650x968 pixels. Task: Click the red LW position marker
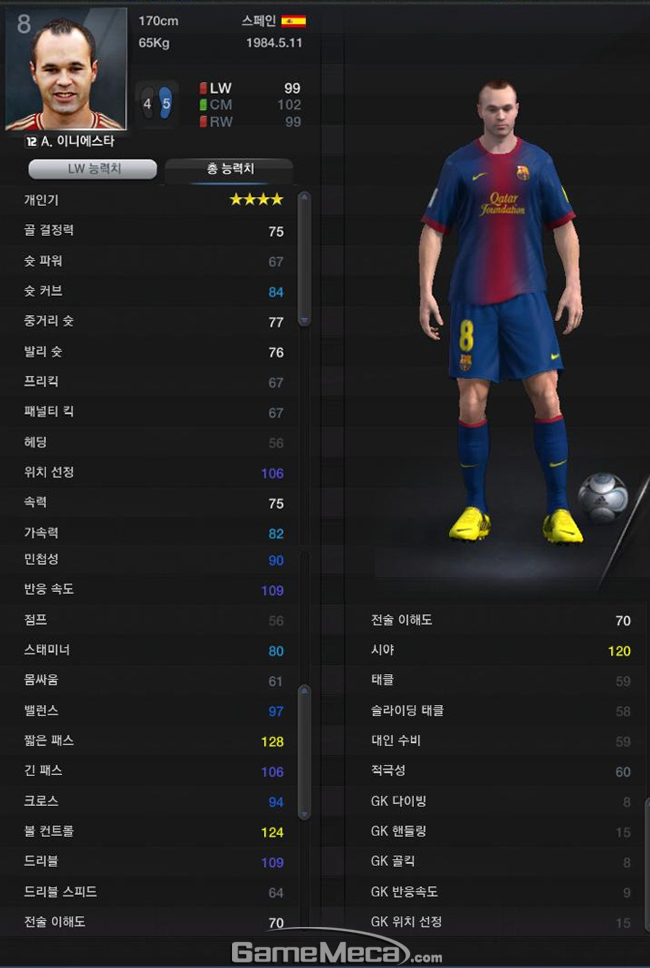point(203,88)
